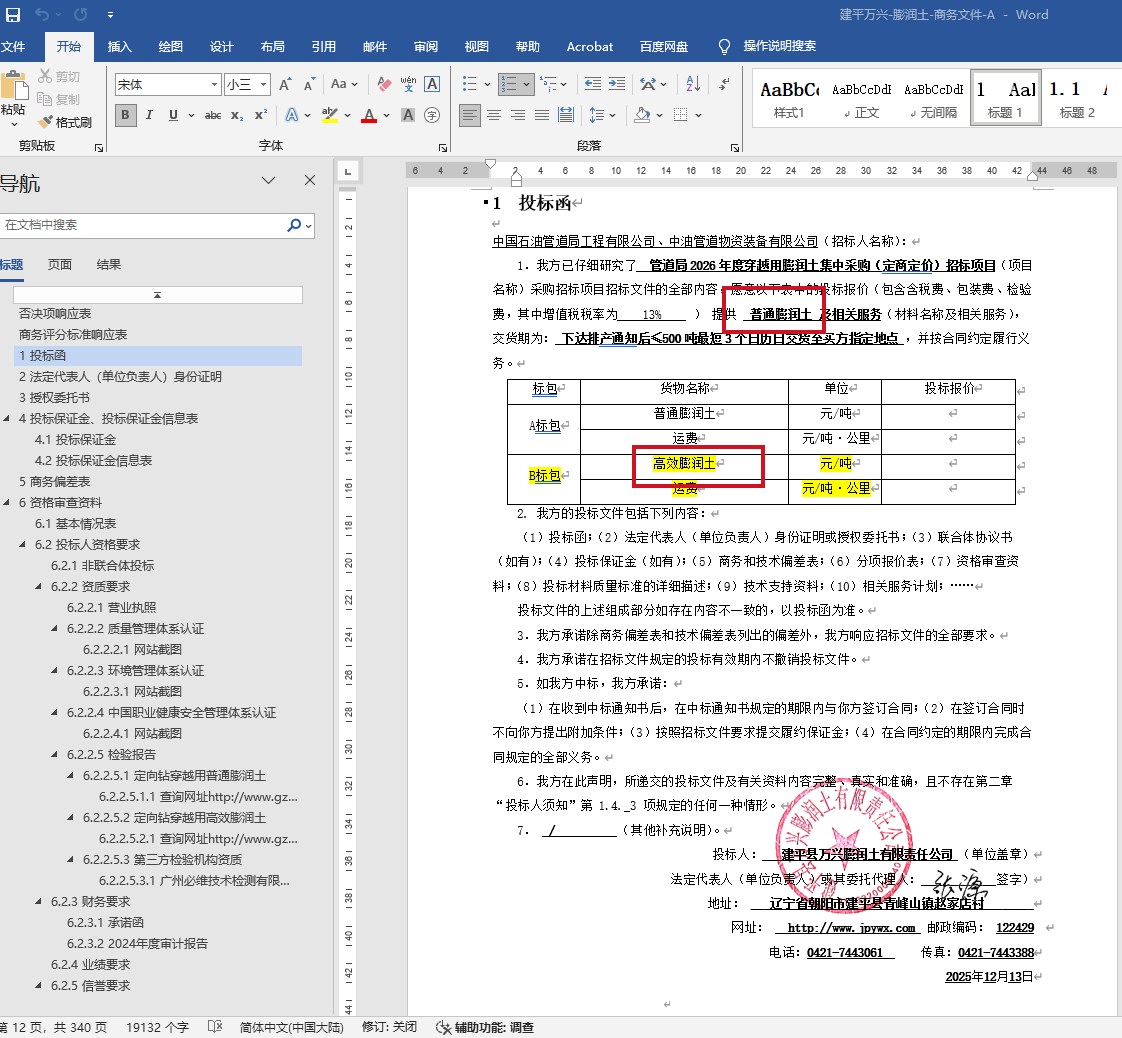Search the document with magnifier icon
The width and height of the screenshot is (1122, 1038).
click(x=293, y=225)
